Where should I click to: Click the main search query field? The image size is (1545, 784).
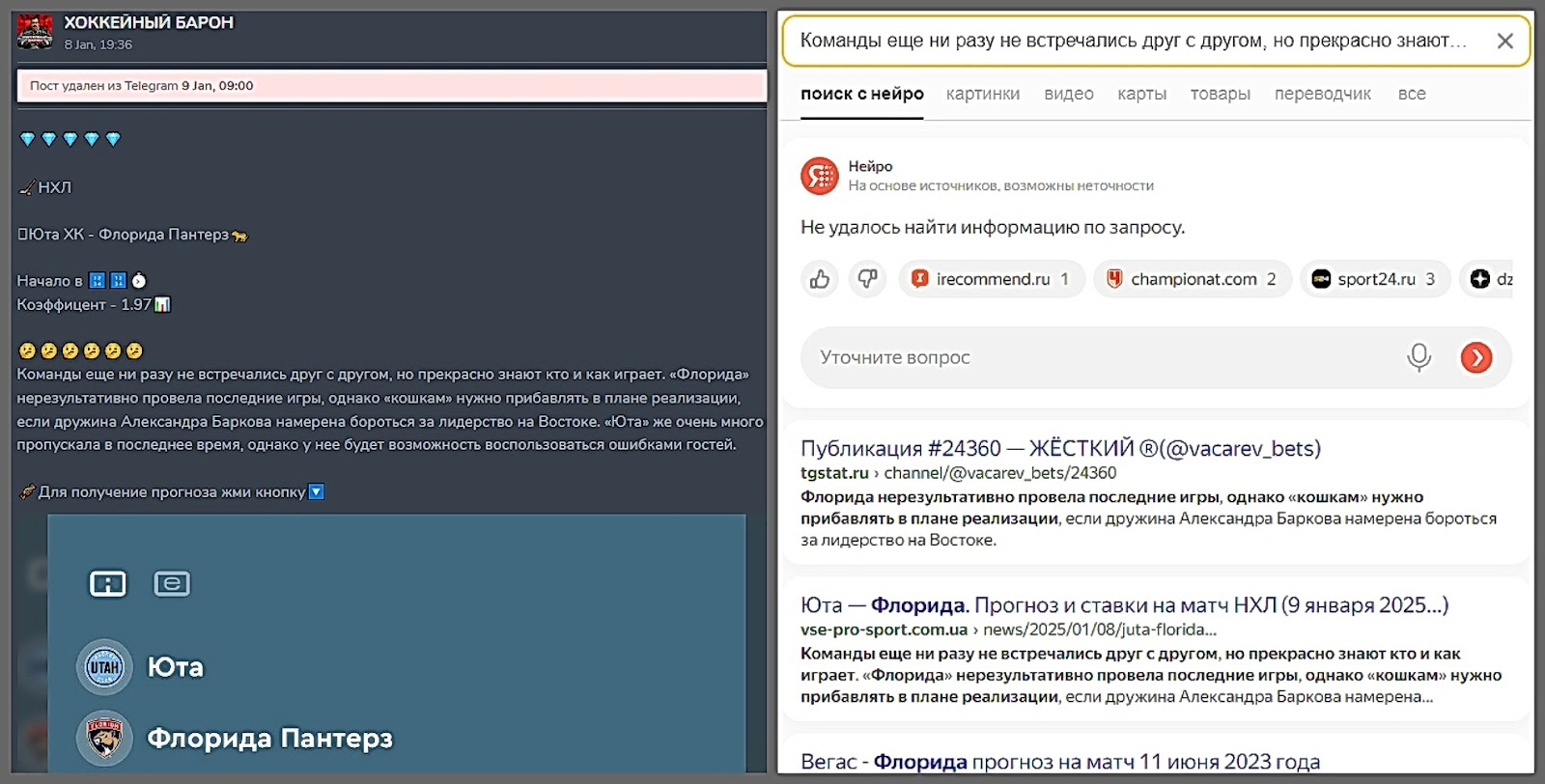tap(1132, 41)
